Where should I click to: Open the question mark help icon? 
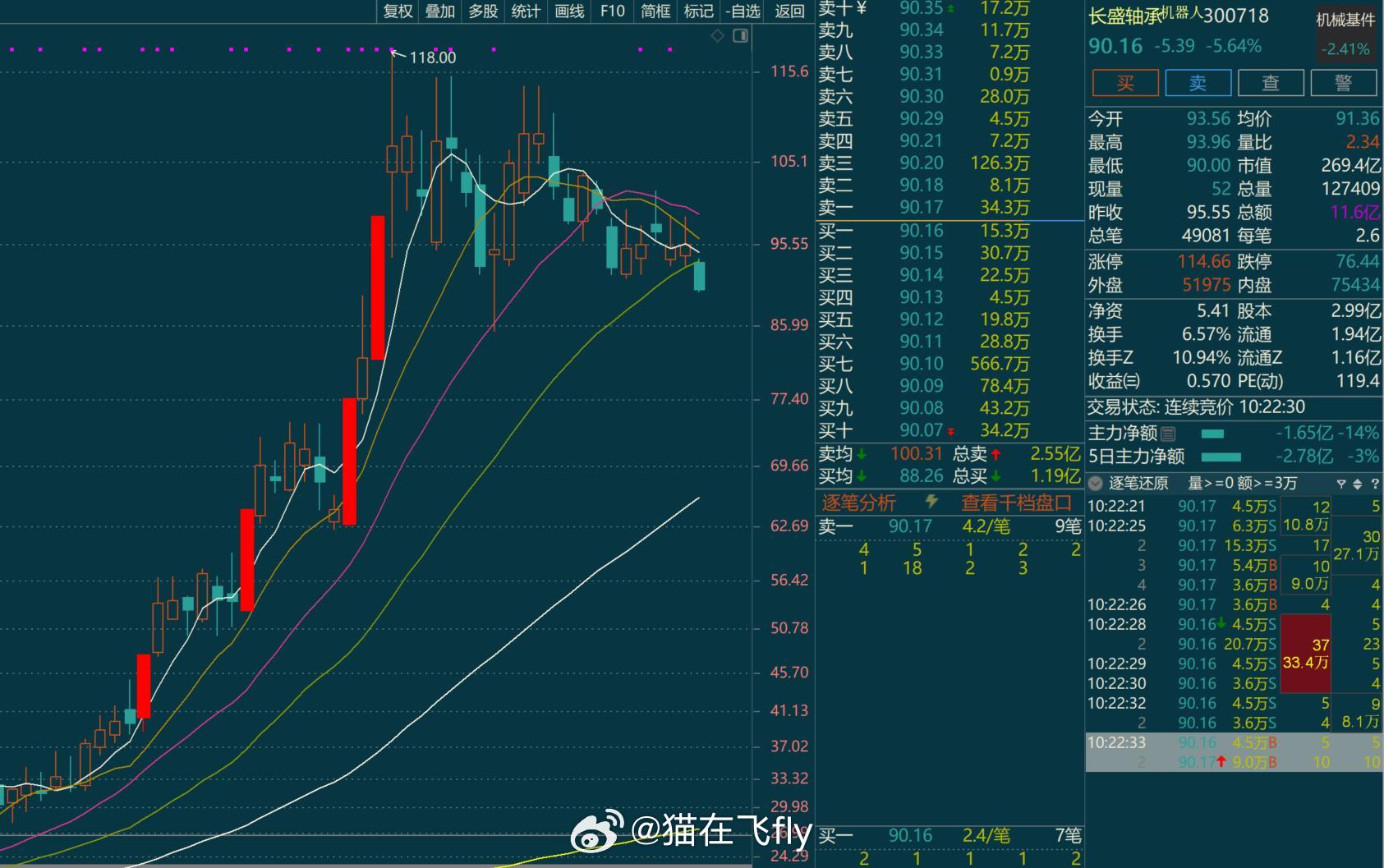tap(1374, 485)
